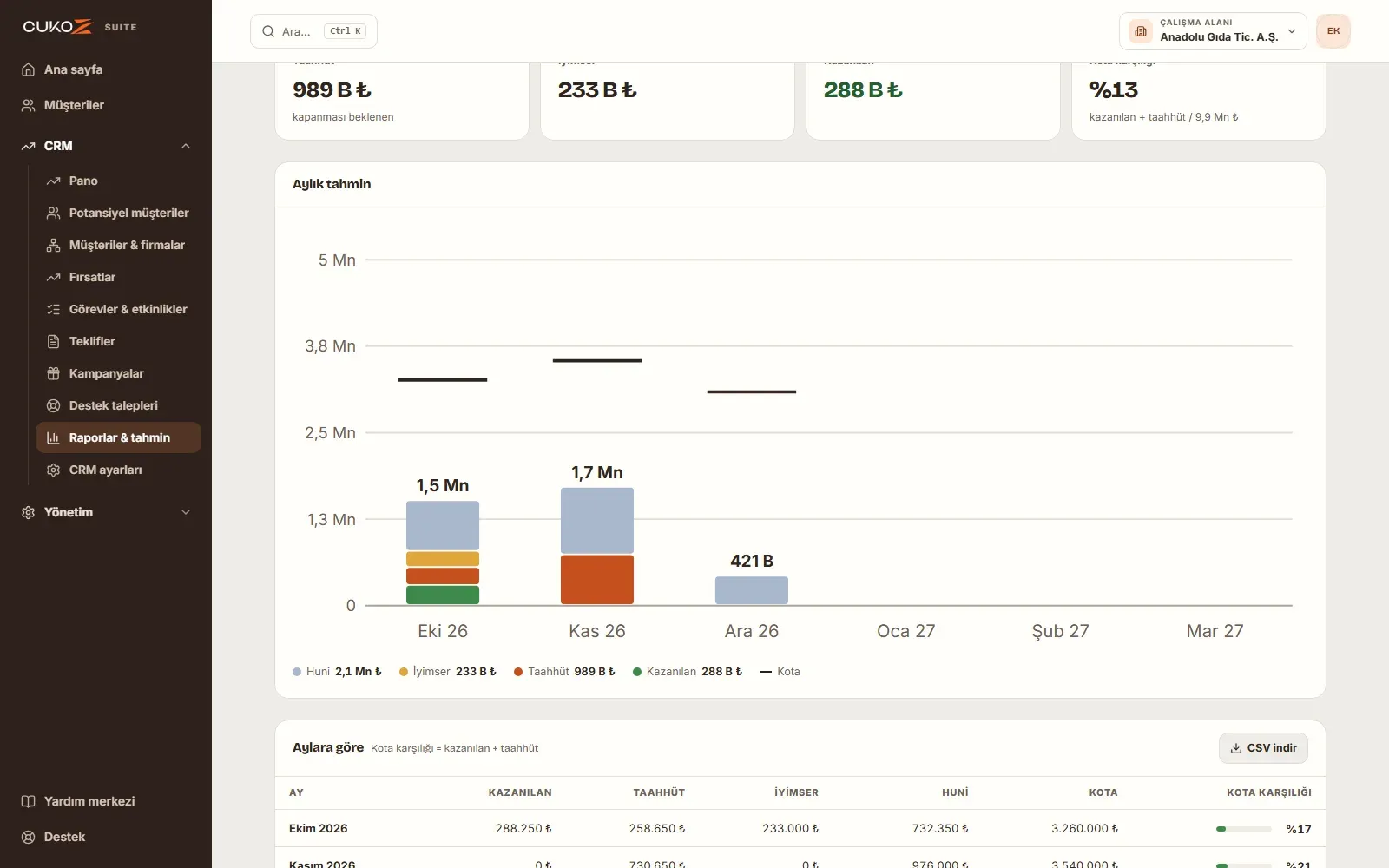
Task: Click the Fırsatlar trend icon
Action: (53, 277)
